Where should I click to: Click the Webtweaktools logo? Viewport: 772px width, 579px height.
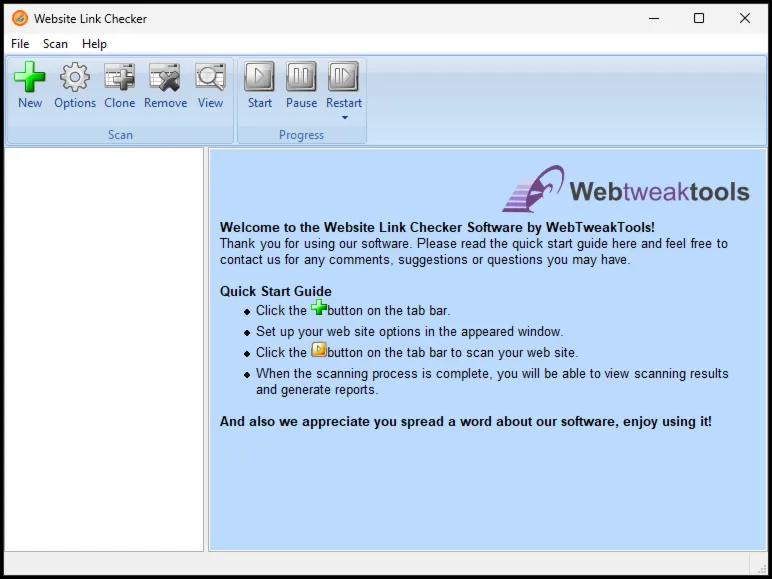pyautogui.click(x=626, y=189)
